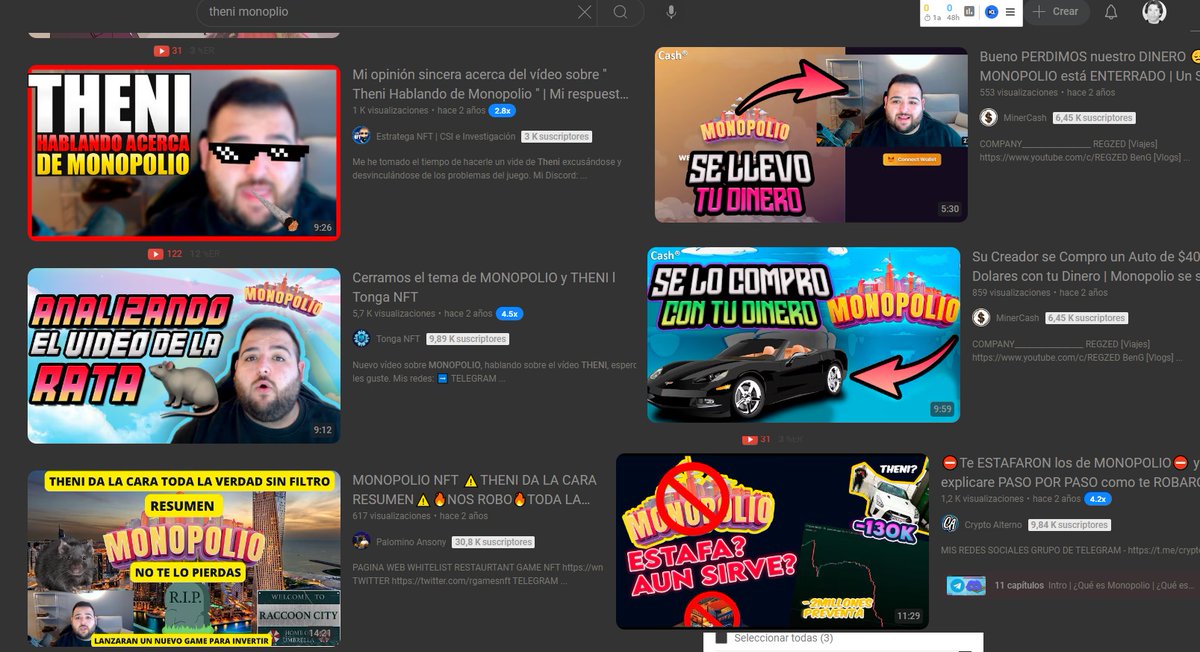Open the 11 capítulos chapters row

click(x=1070, y=585)
